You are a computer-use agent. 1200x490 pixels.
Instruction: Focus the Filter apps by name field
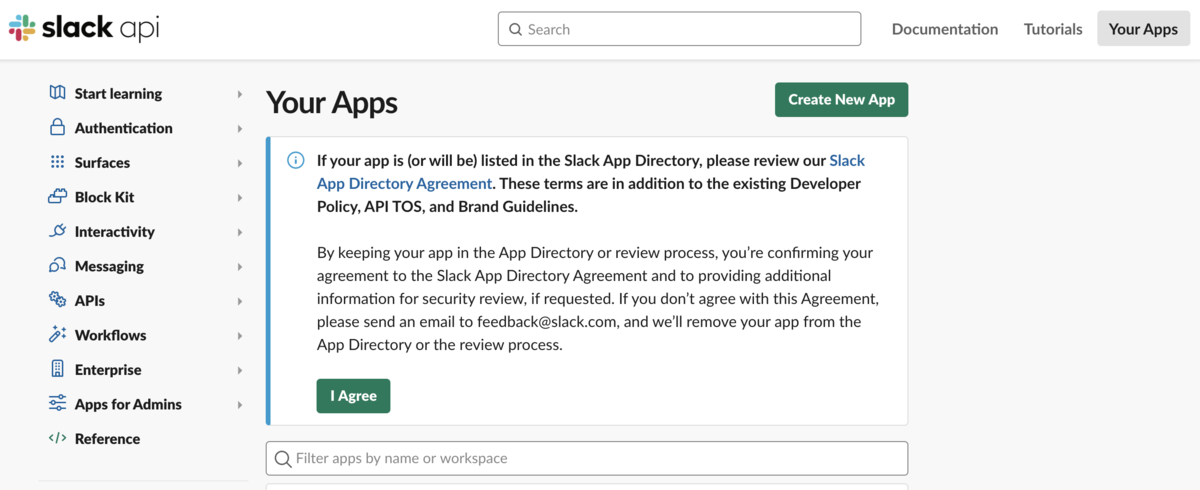pyautogui.click(x=587, y=458)
